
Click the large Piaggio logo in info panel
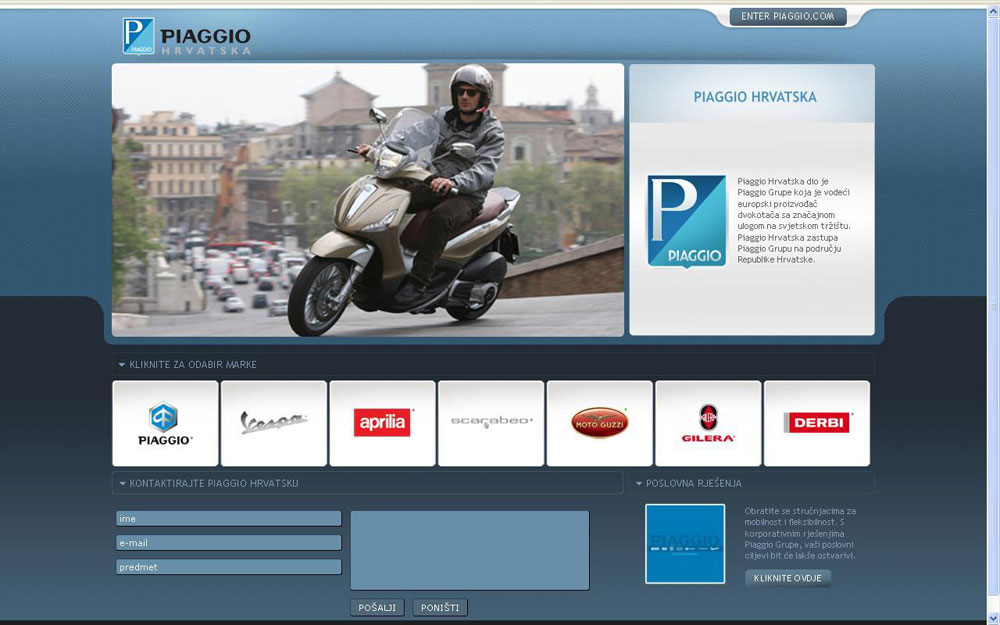pos(687,221)
